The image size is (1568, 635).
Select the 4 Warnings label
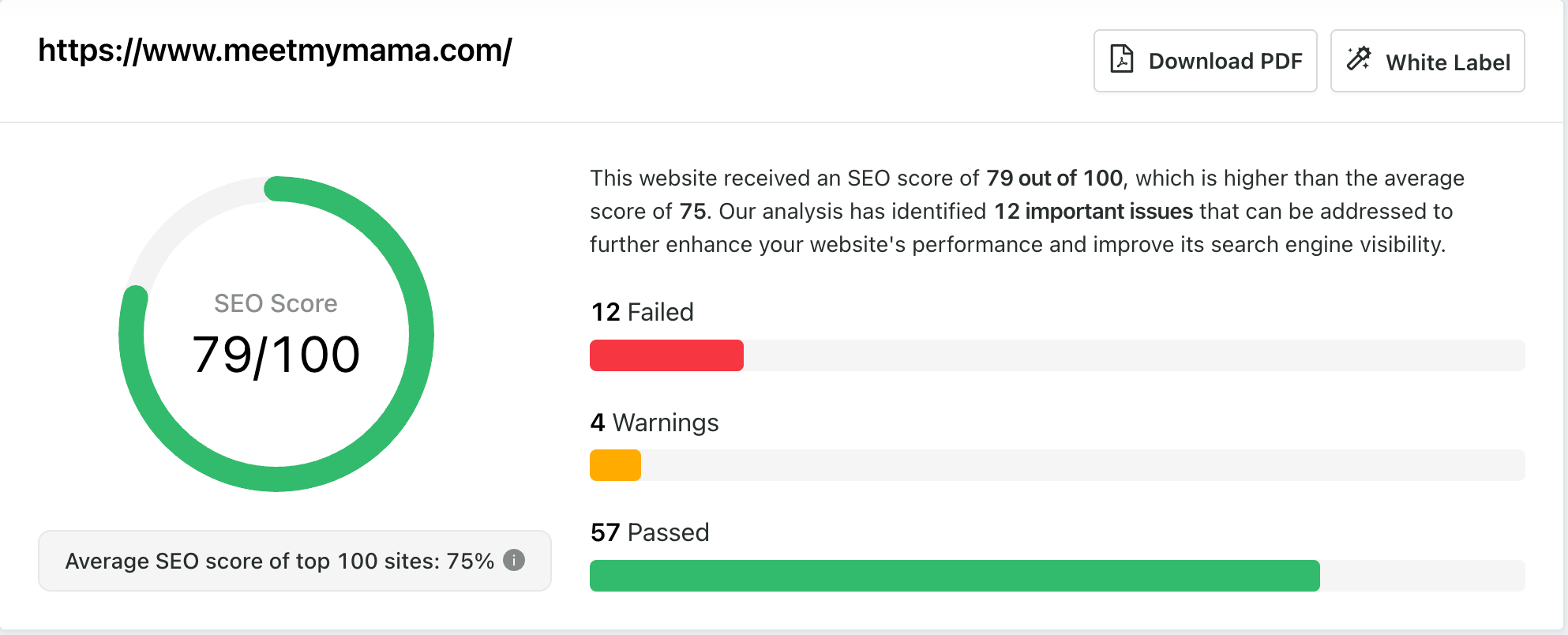click(655, 423)
